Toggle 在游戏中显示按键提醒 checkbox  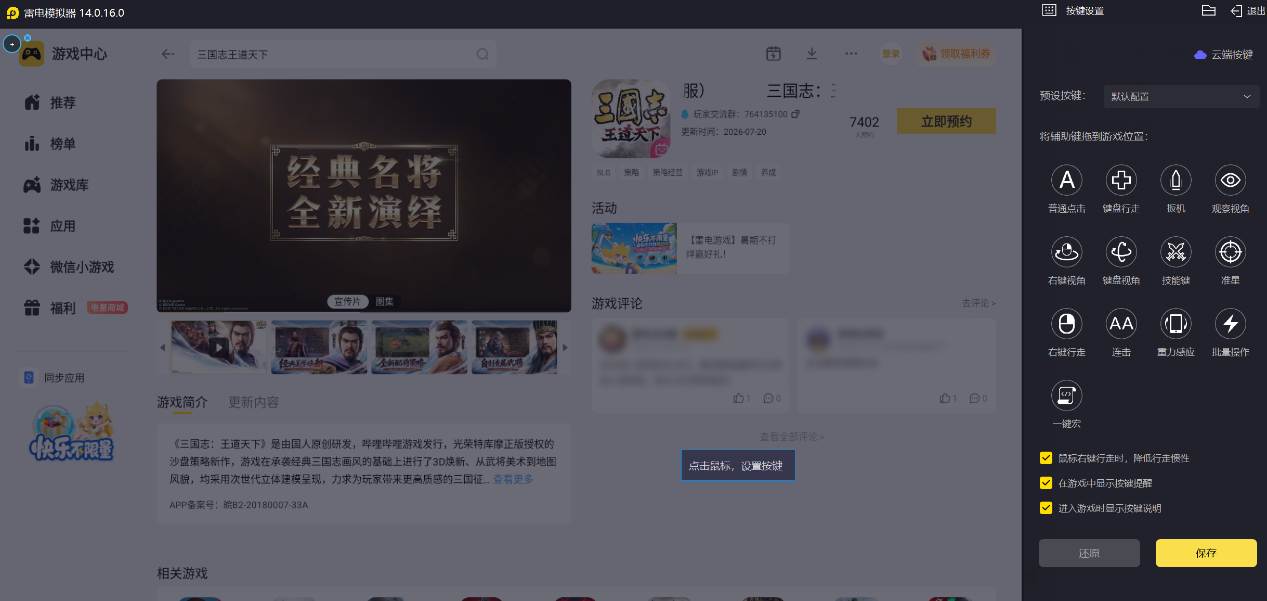coord(1046,483)
